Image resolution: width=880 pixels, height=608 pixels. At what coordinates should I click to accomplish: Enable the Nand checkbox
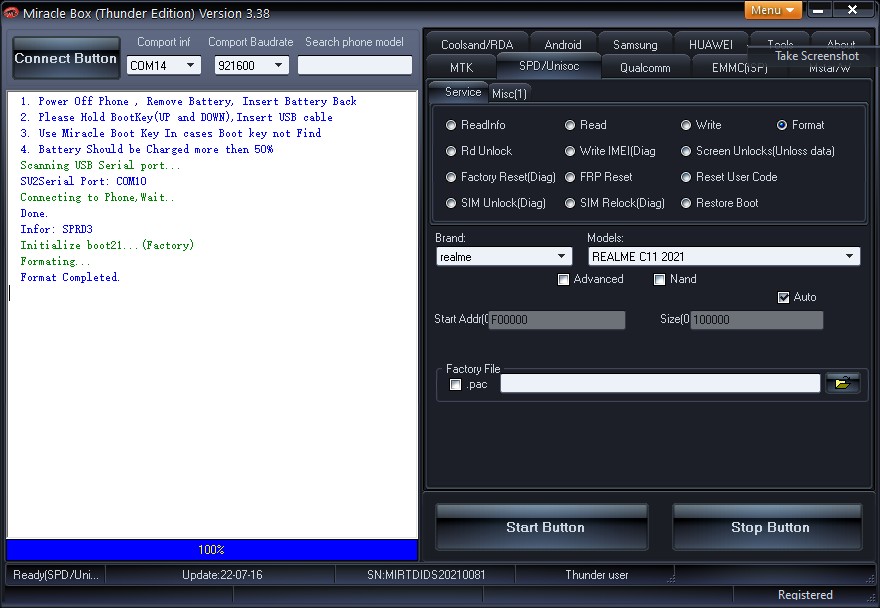pos(659,280)
